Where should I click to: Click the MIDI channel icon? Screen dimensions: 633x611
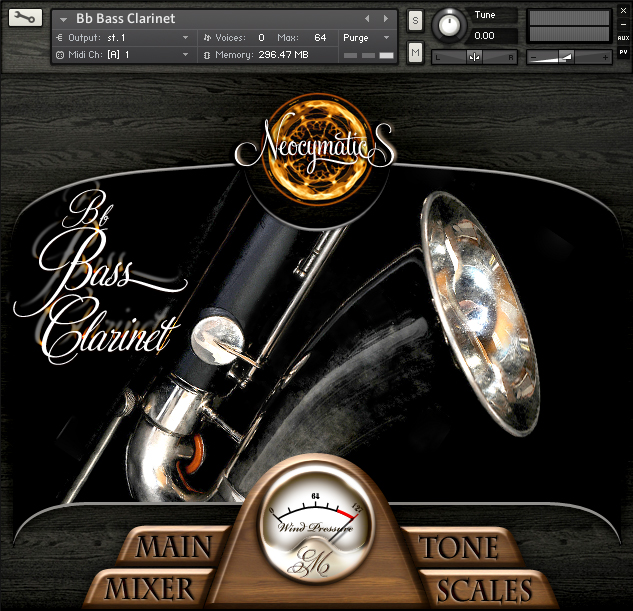coord(60,55)
